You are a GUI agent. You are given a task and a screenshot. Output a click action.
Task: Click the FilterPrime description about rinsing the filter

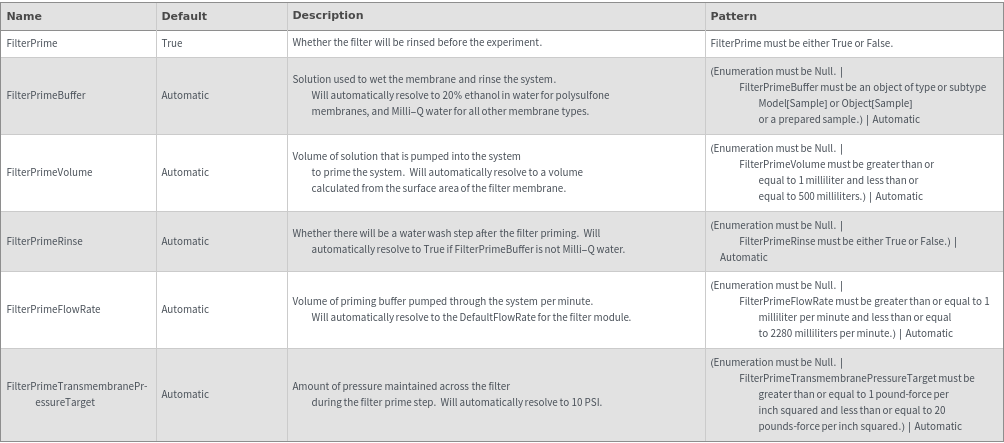[x=417, y=43]
